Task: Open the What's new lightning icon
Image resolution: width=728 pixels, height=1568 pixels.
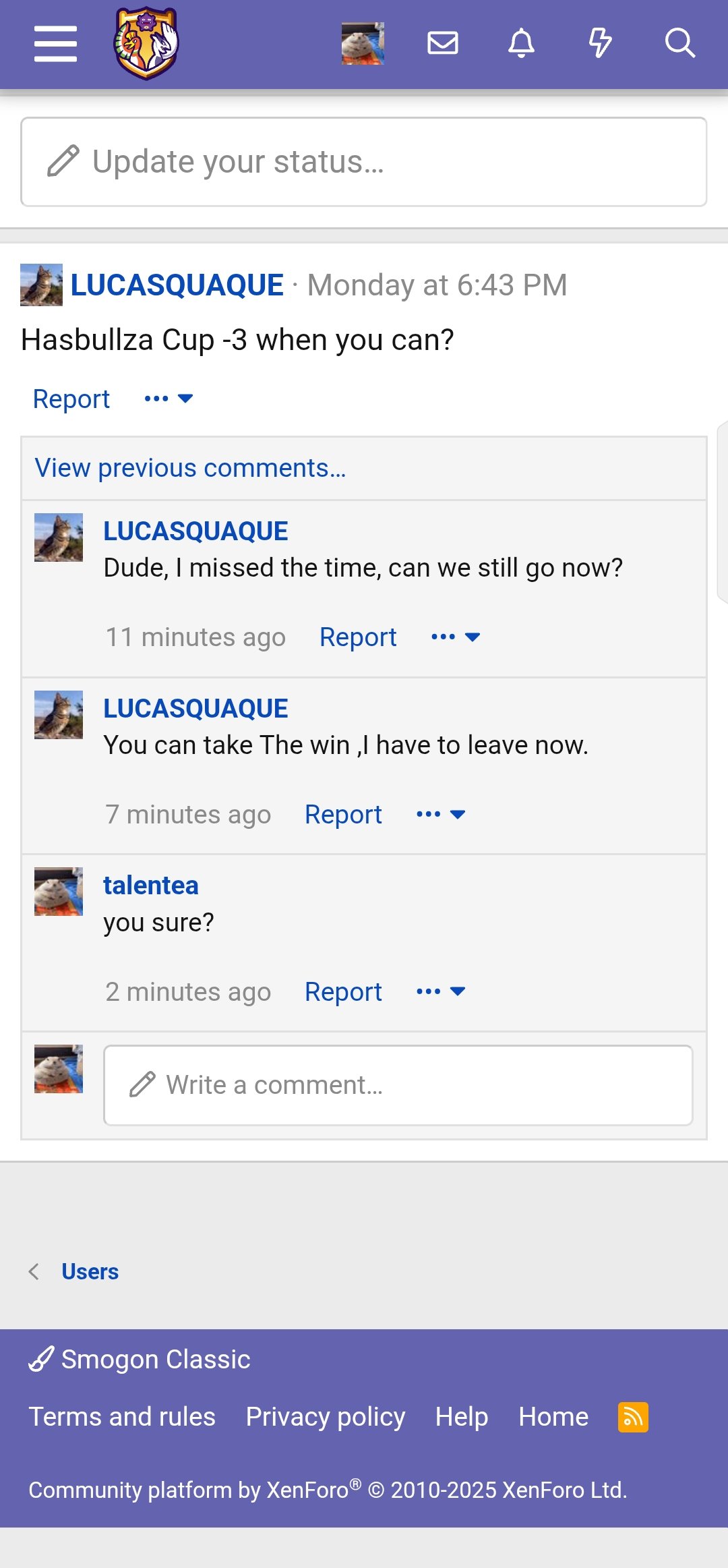Action: [x=600, y=44]
